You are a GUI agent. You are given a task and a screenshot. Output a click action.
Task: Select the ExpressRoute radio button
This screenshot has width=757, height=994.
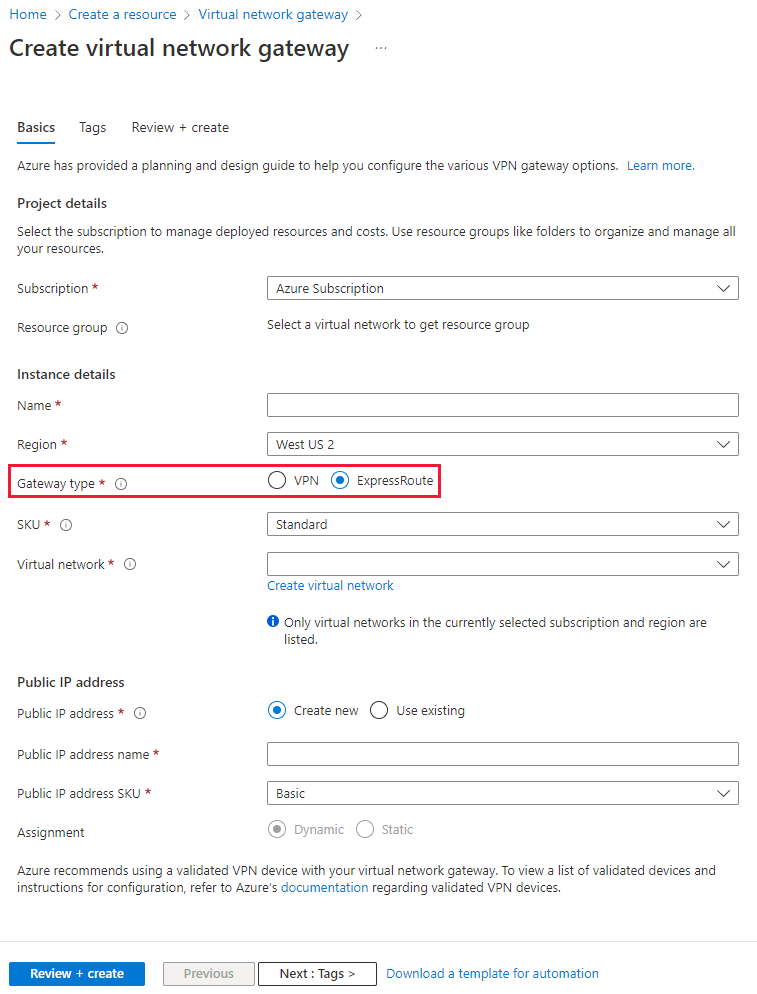[x=340, y=481]
